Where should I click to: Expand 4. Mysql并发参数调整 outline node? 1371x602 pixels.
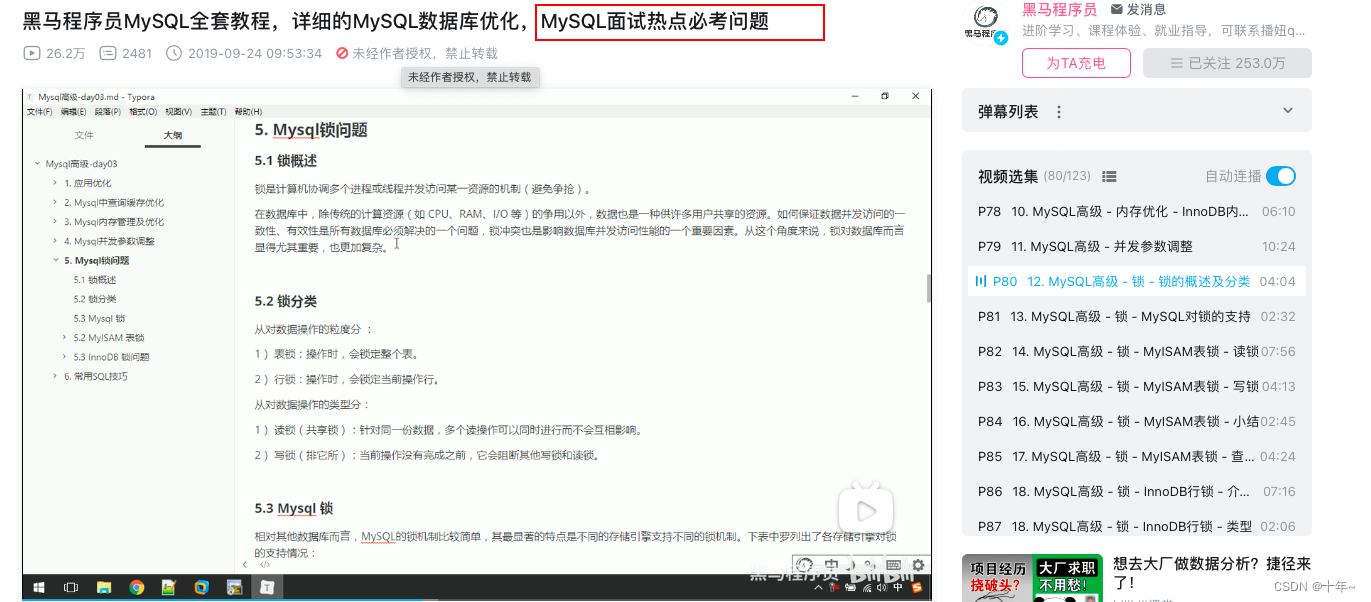(55, 241)
